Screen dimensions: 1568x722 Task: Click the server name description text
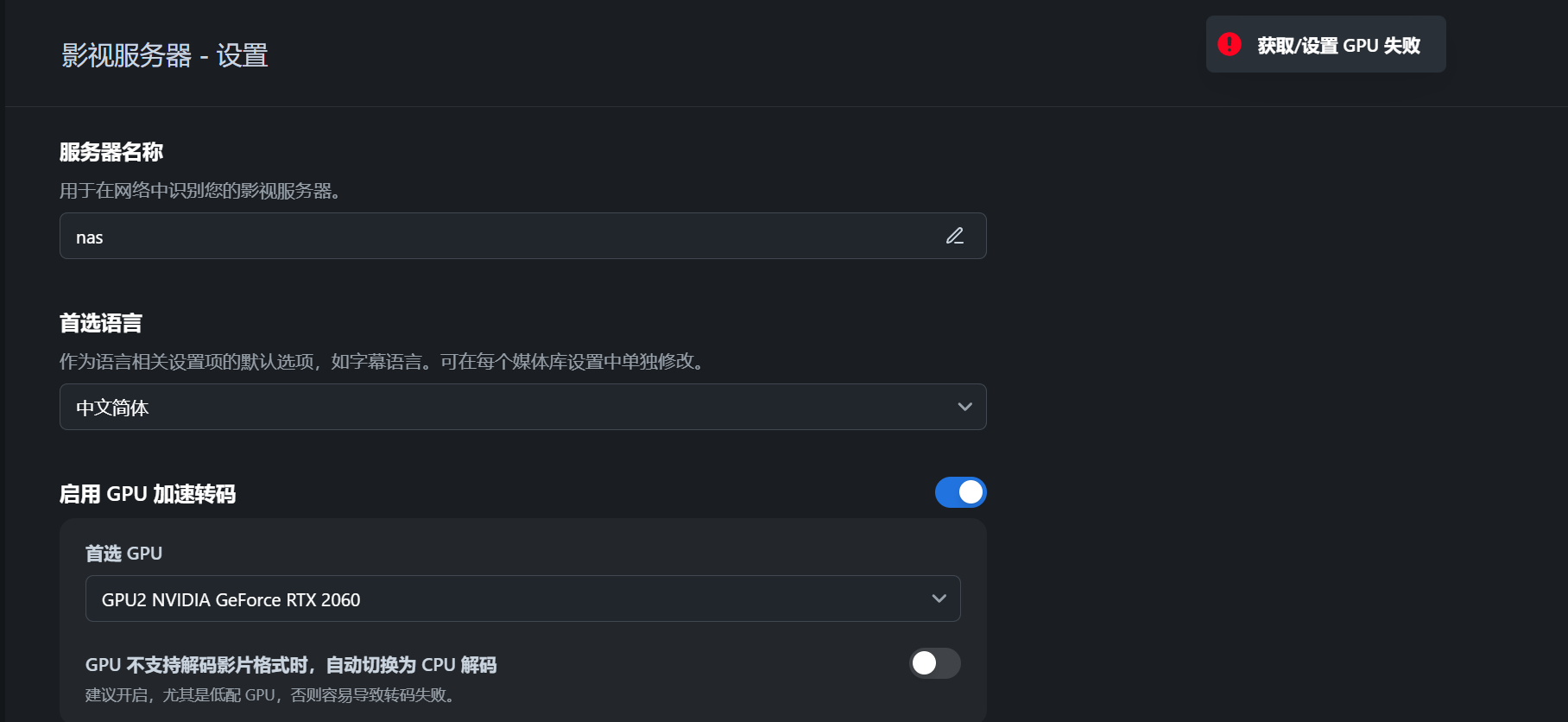(200, 191)
